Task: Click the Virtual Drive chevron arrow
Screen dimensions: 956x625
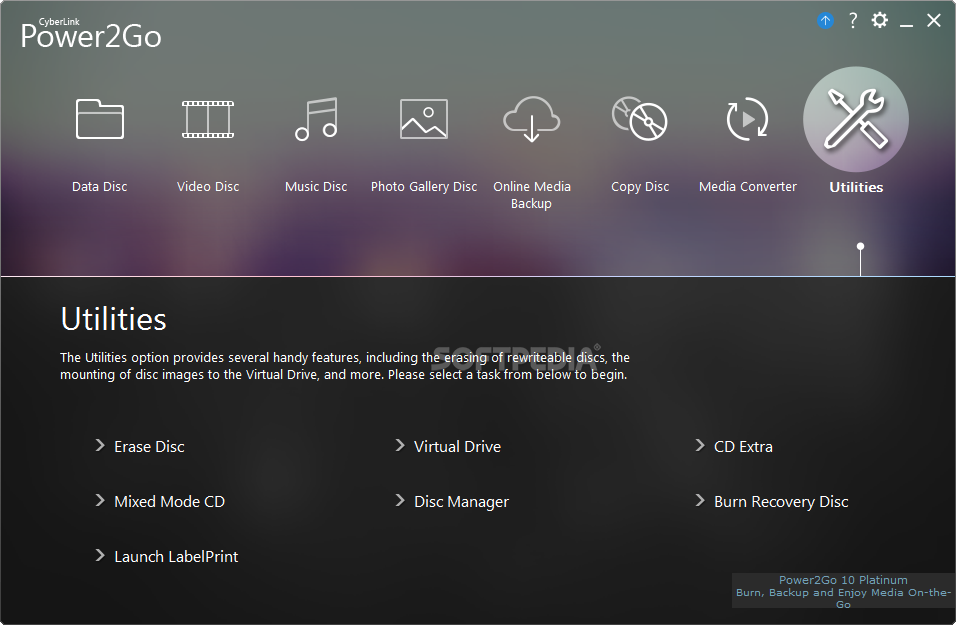Action: pyautogui.click(x=400, y=446)
